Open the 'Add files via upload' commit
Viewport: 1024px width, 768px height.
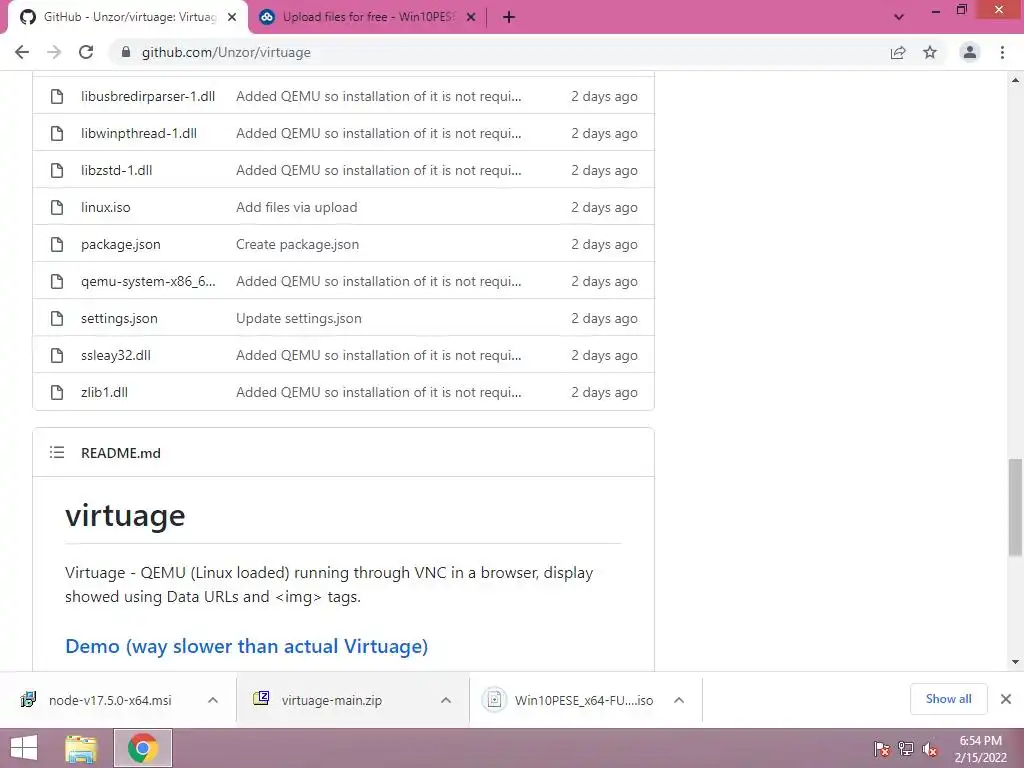(296, 207)
